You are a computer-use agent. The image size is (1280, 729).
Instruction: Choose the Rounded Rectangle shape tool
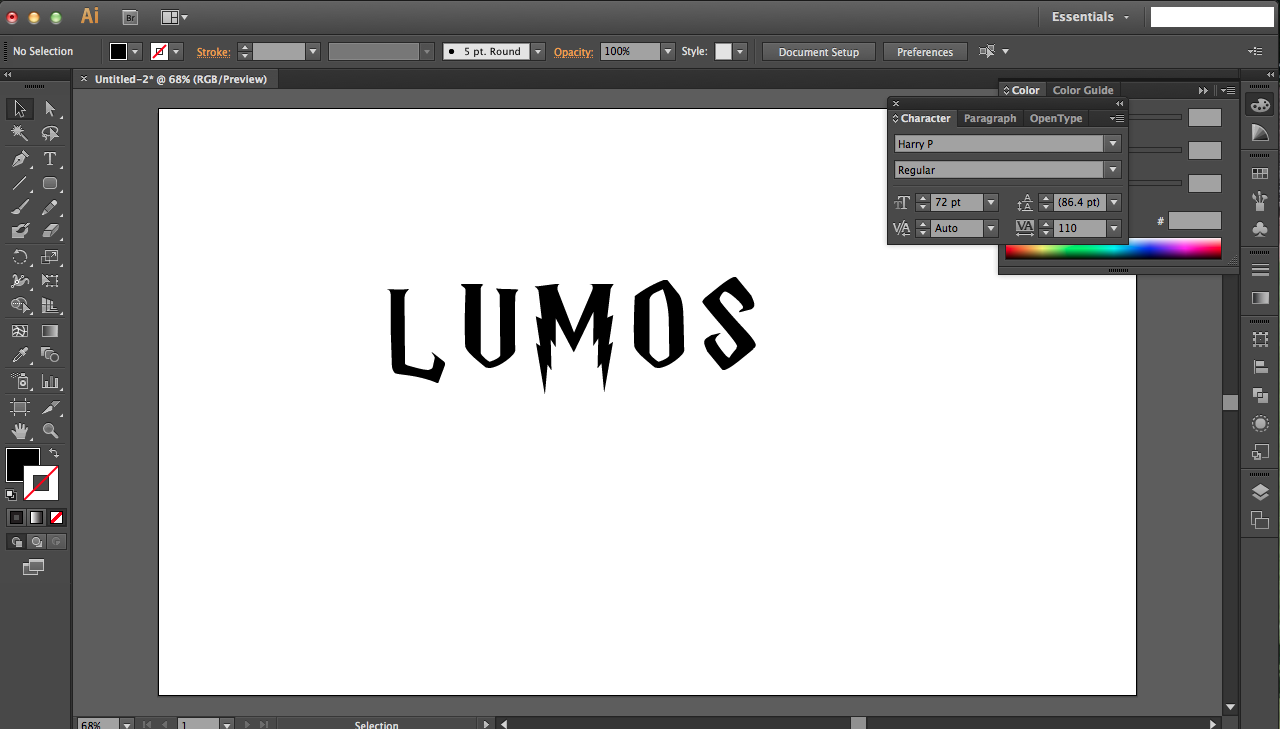point(50,183)
